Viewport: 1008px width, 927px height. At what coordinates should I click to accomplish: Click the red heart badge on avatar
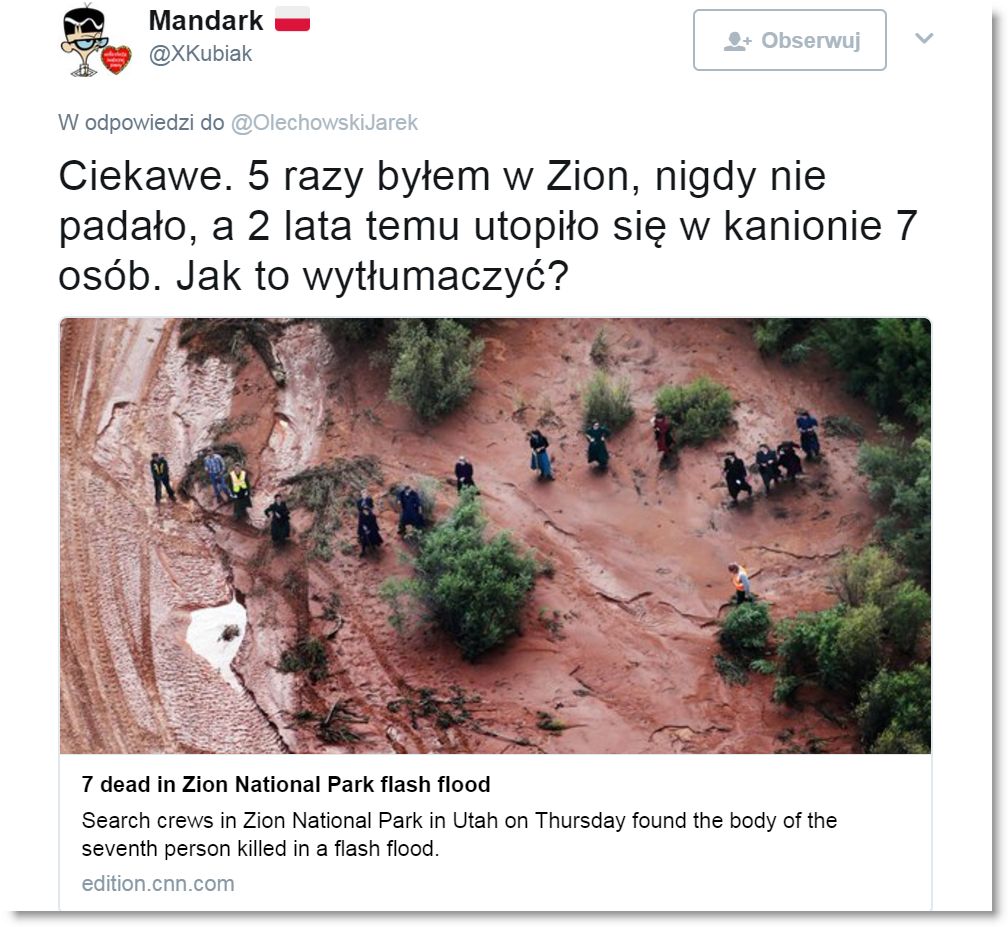[116, 60]
